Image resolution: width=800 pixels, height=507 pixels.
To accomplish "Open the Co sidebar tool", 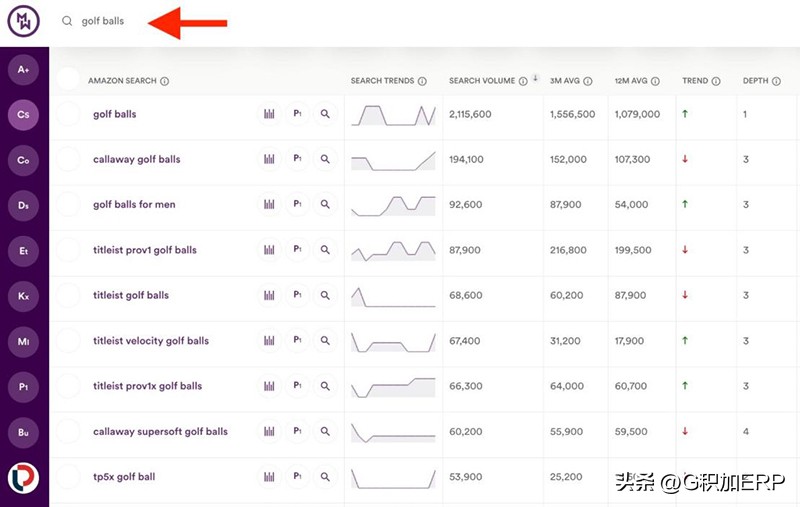I will [x=23, y=160].
